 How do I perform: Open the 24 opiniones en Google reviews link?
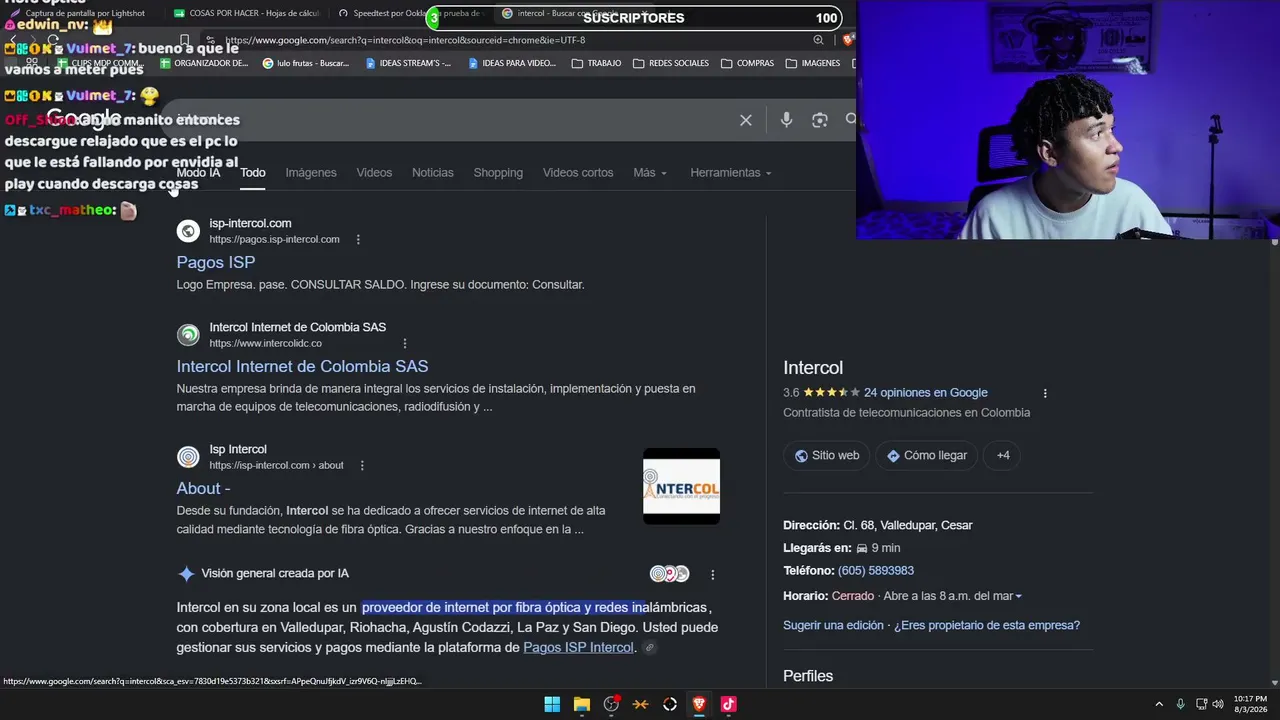[x=926, y=393]
